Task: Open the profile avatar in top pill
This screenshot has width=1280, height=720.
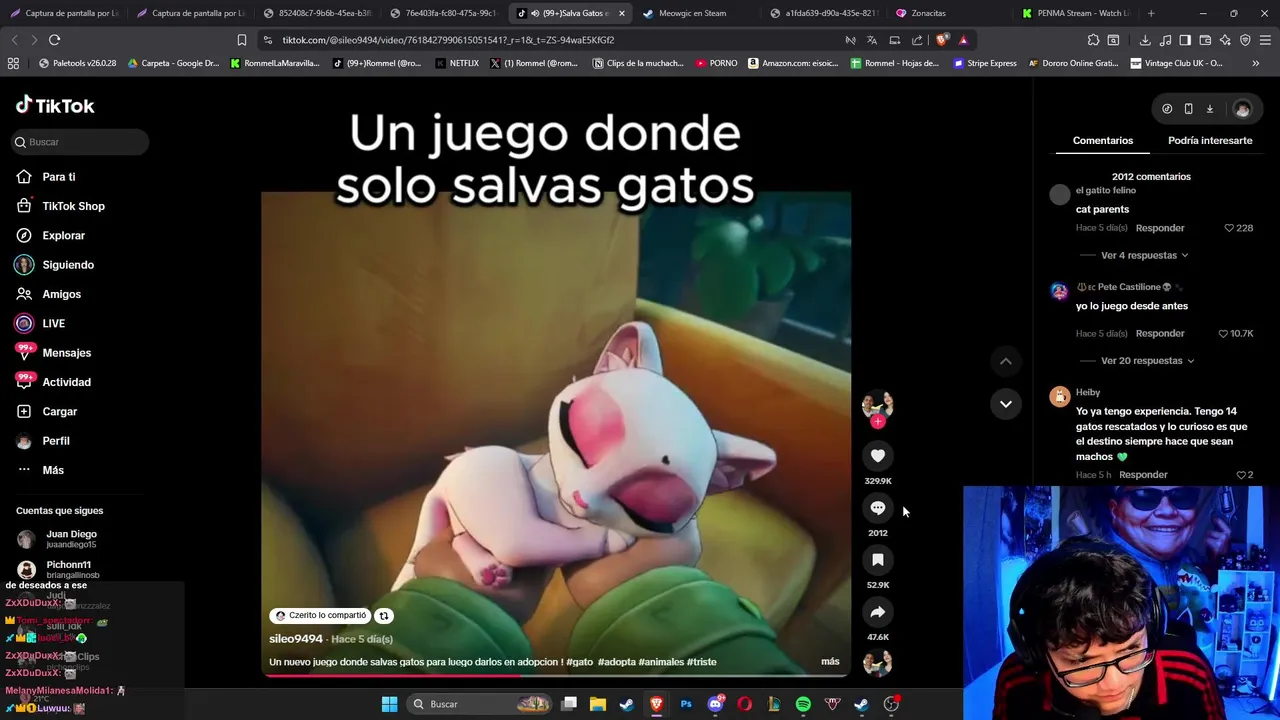Action: (1242, 109)
